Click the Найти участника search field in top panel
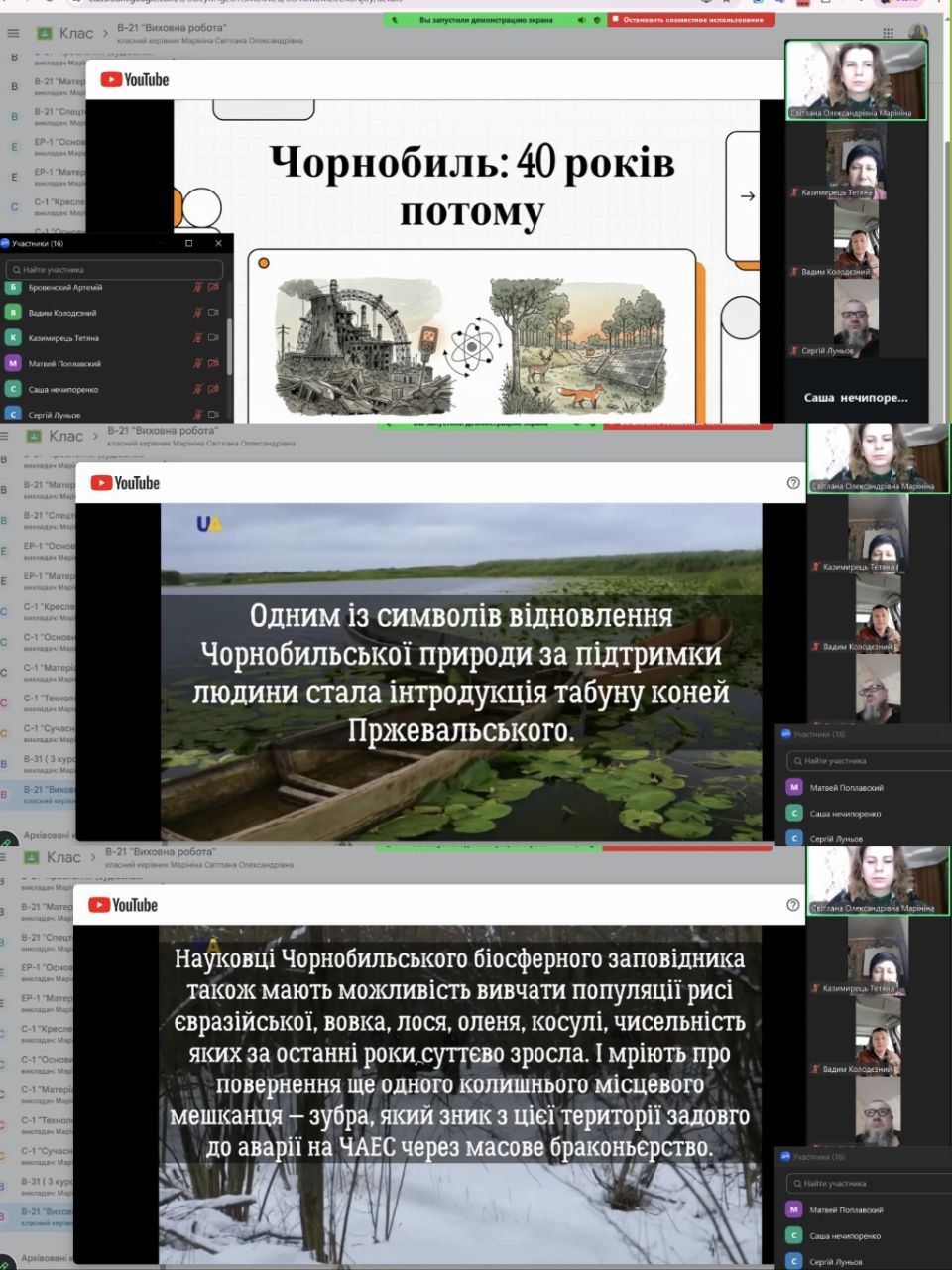The image size is (952, 1270). click(x=114, y=269)
